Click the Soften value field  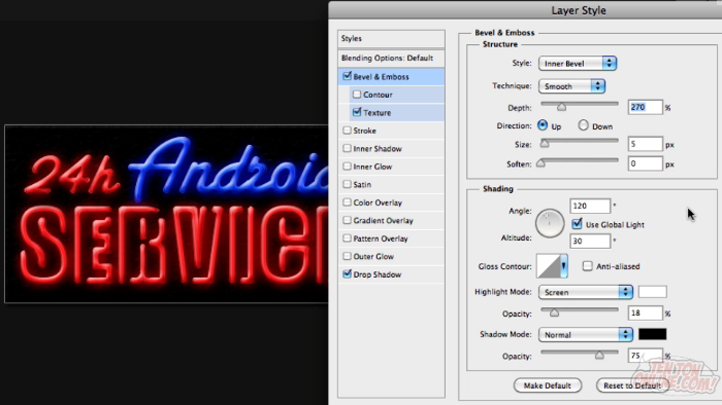tap(645, 164)
